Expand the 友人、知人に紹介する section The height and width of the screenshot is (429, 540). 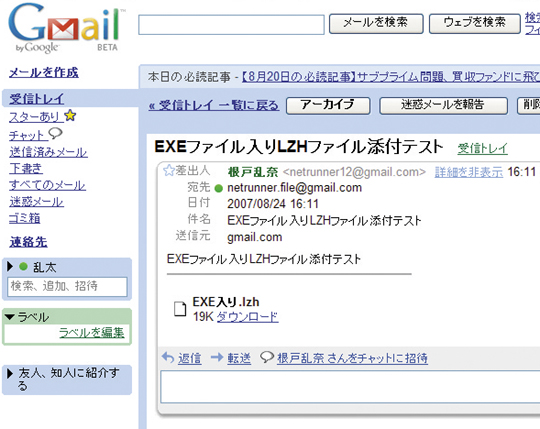pos(10,373)
